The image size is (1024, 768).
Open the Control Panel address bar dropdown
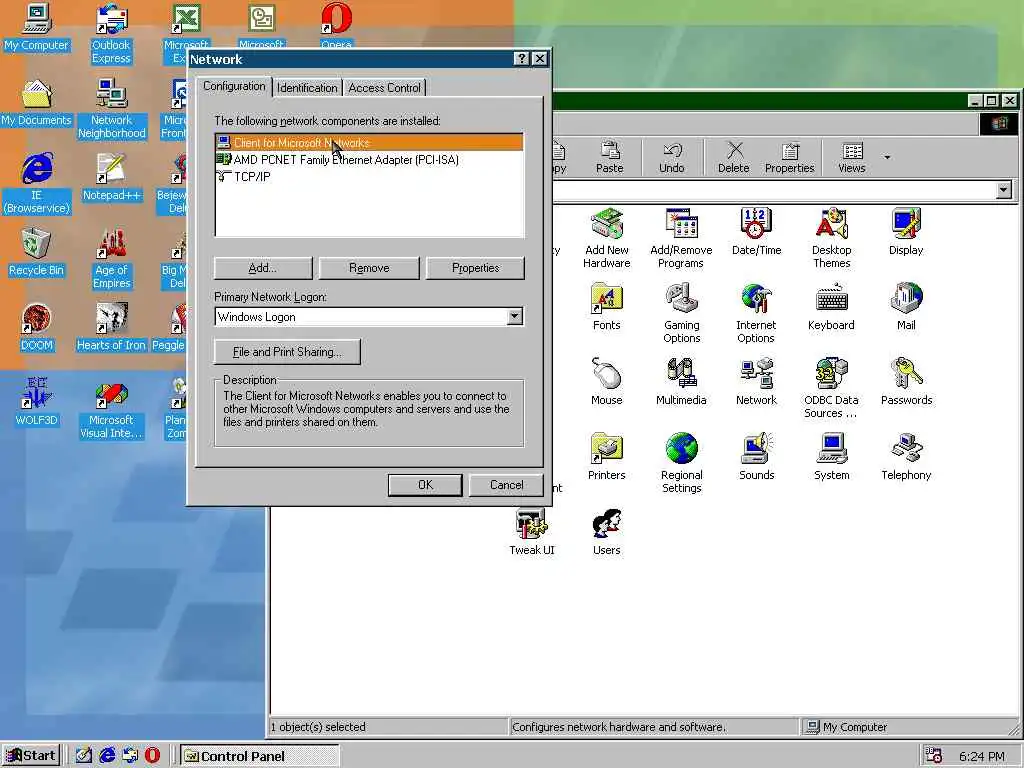click(x=1004, y=190)
